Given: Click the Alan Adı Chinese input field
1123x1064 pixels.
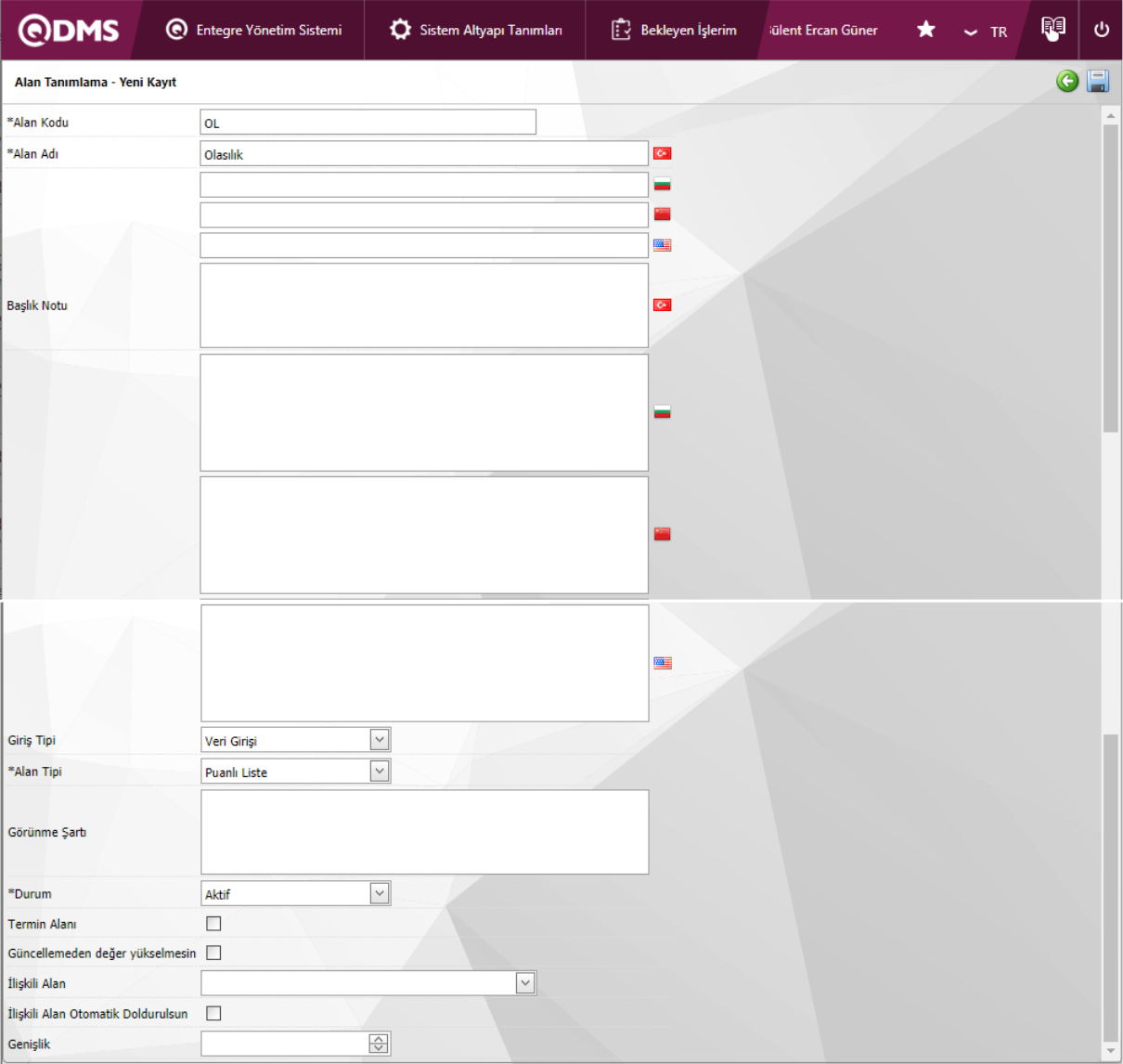Looking at the screenshot, I should coord(424,215).
